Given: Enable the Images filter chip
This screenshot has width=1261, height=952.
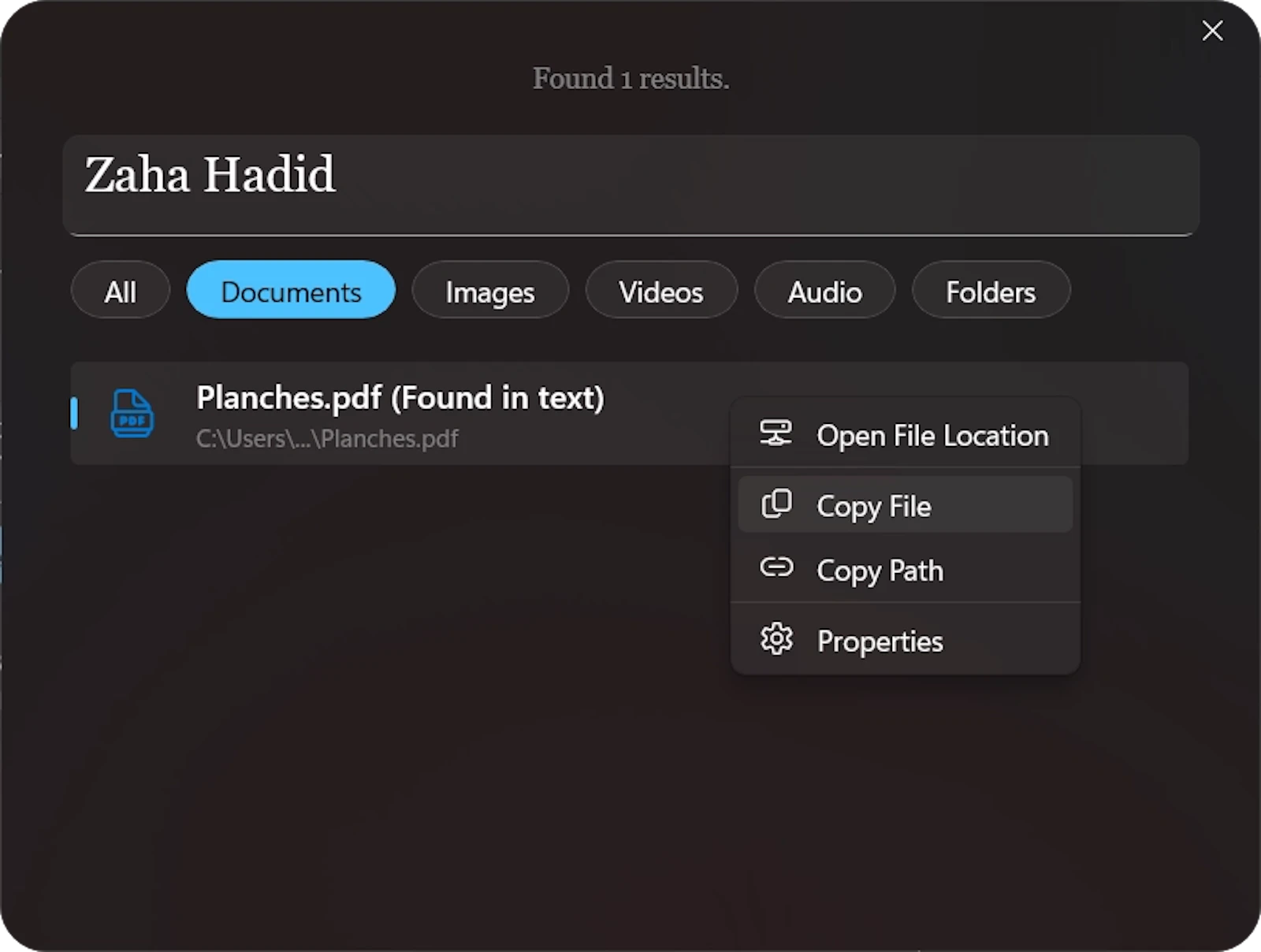Looking at the screenshot, I should pos(490,291).
